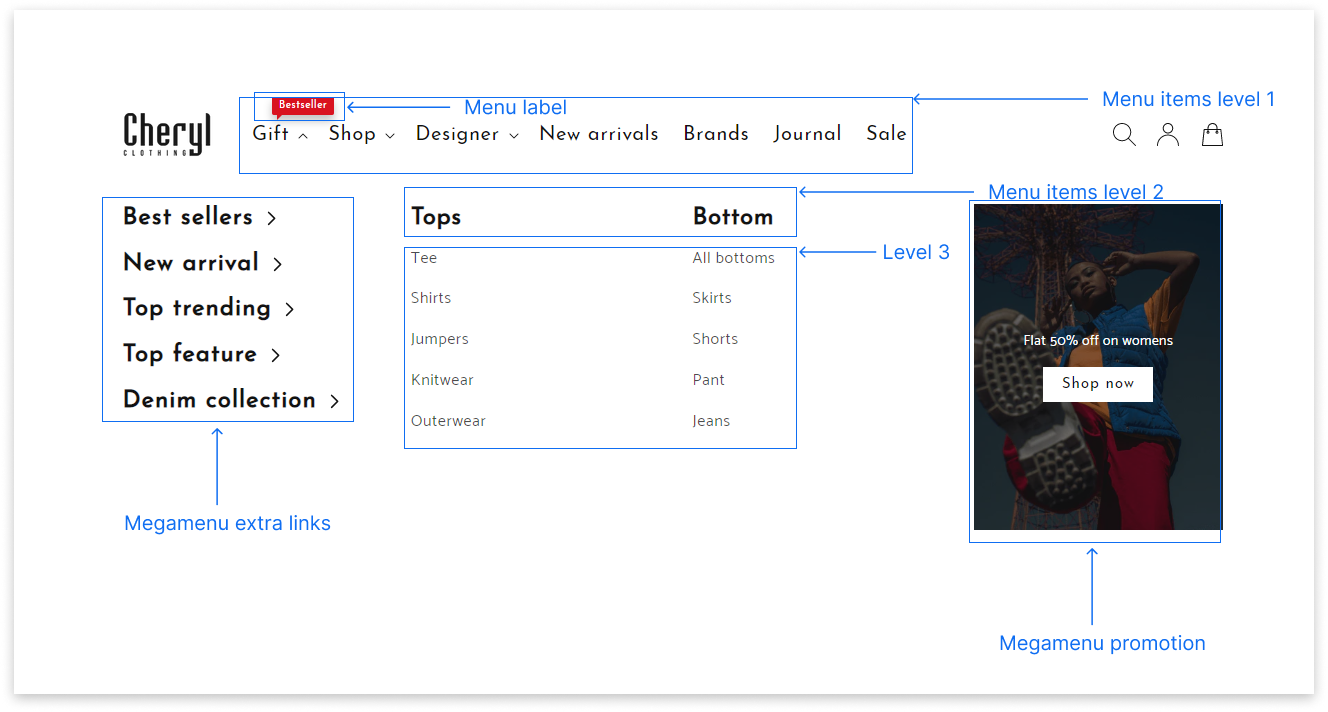
Task: Open the Knitwear link
Action: [x=442, y=380]
